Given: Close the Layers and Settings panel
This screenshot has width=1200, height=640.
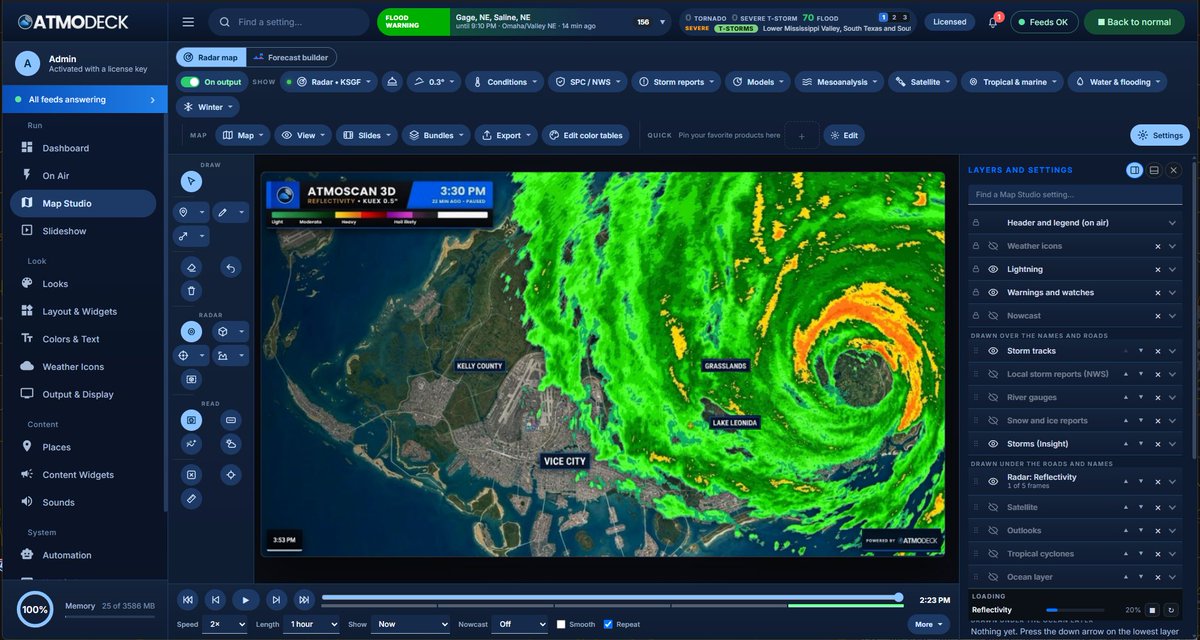Looking at the screenshot, I should pyautogui.click(x=1174, y=170).
